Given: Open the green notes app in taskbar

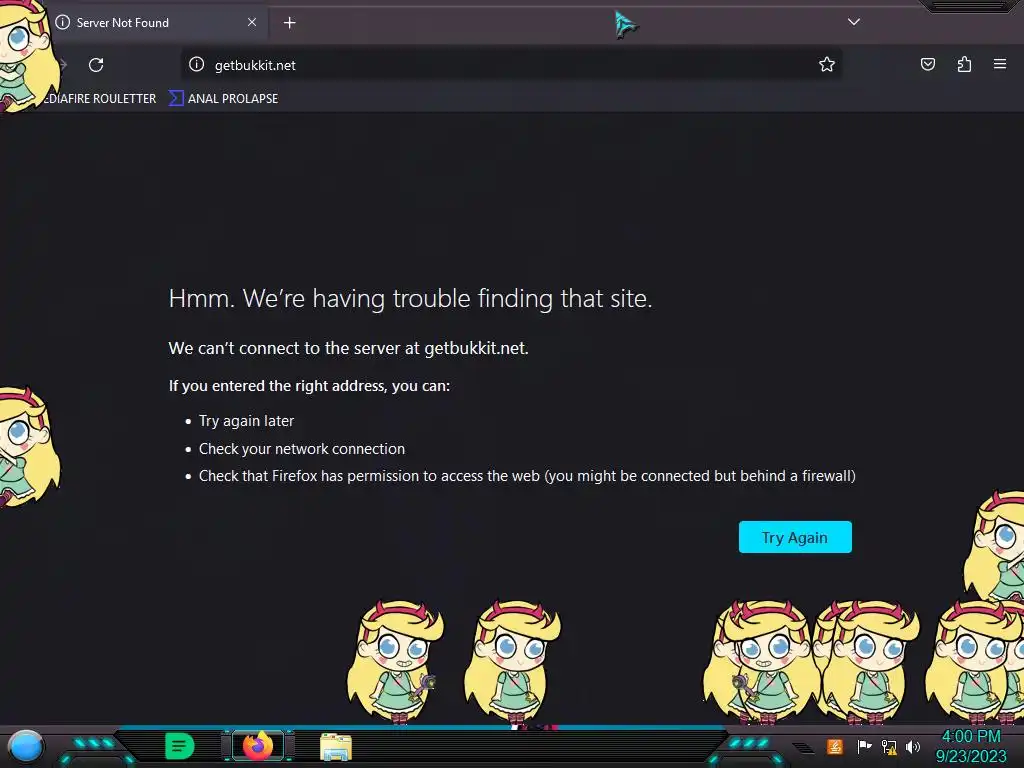Looking at the screenshot, I should (x=180, y=746).
